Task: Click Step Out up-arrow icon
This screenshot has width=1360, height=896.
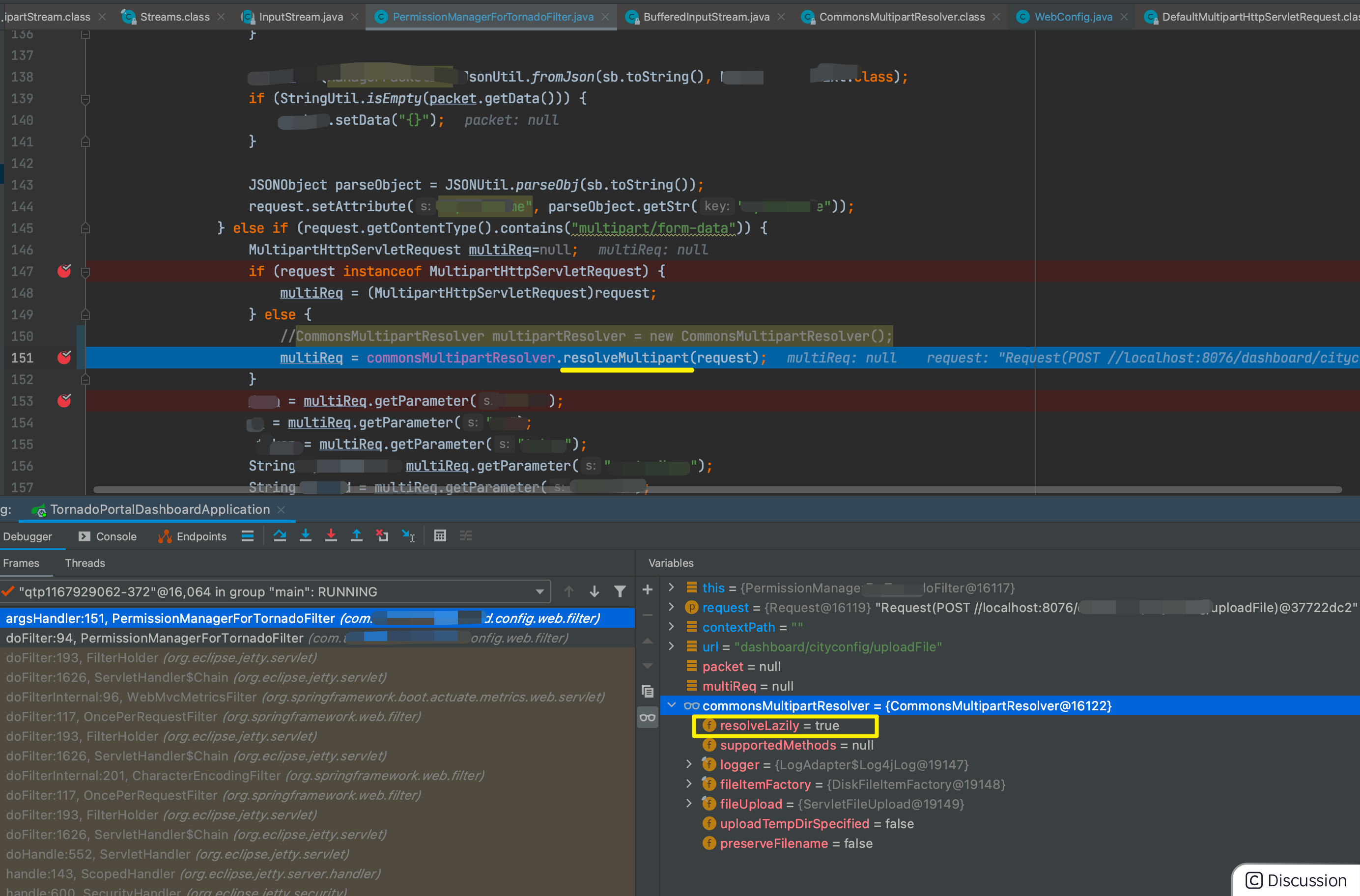Action: coord(357,536)
